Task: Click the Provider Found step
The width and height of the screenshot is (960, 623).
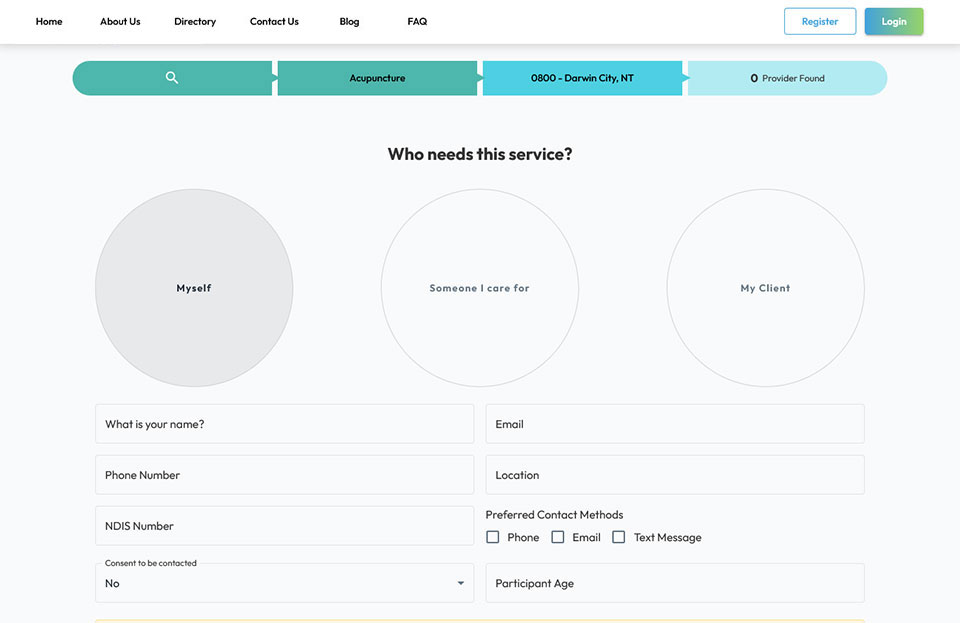Action: pos(787,78)
